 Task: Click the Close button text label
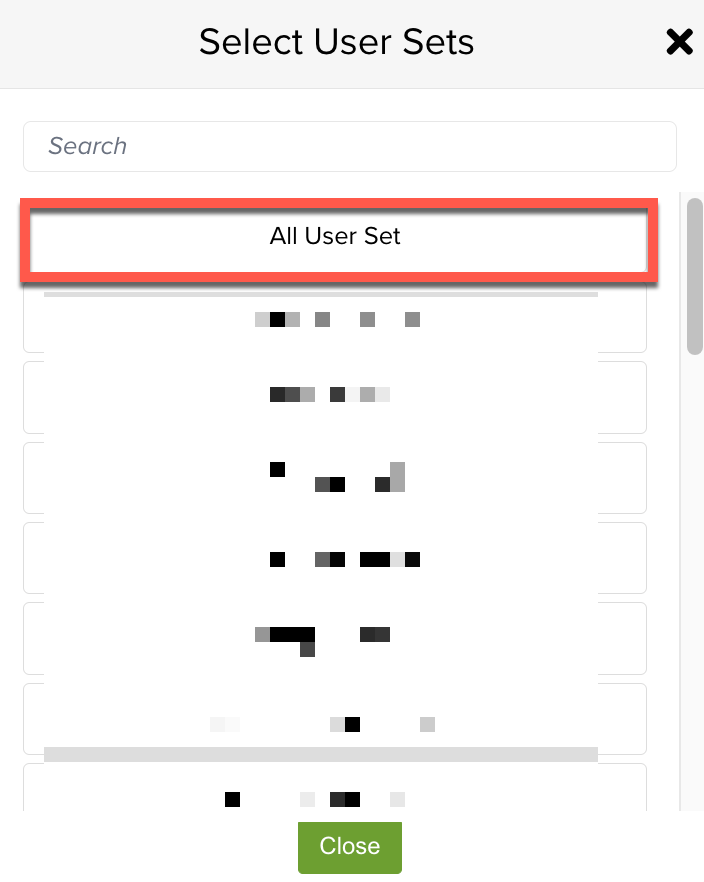349,847
